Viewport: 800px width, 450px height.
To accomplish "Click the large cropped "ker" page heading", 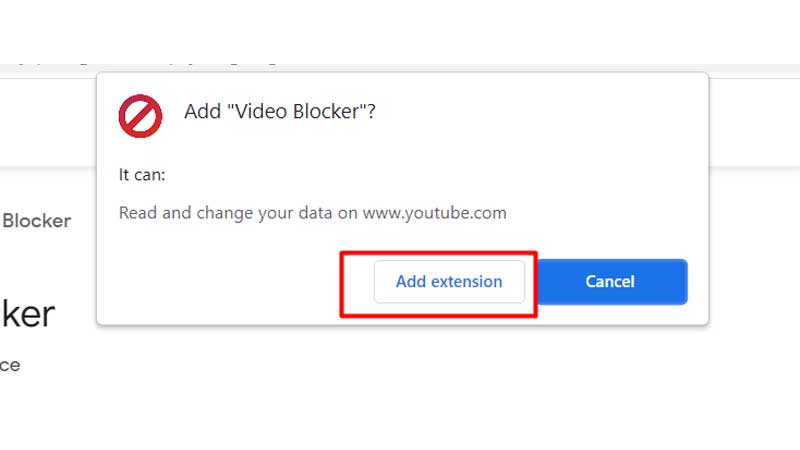I will [x=28, y=314].
